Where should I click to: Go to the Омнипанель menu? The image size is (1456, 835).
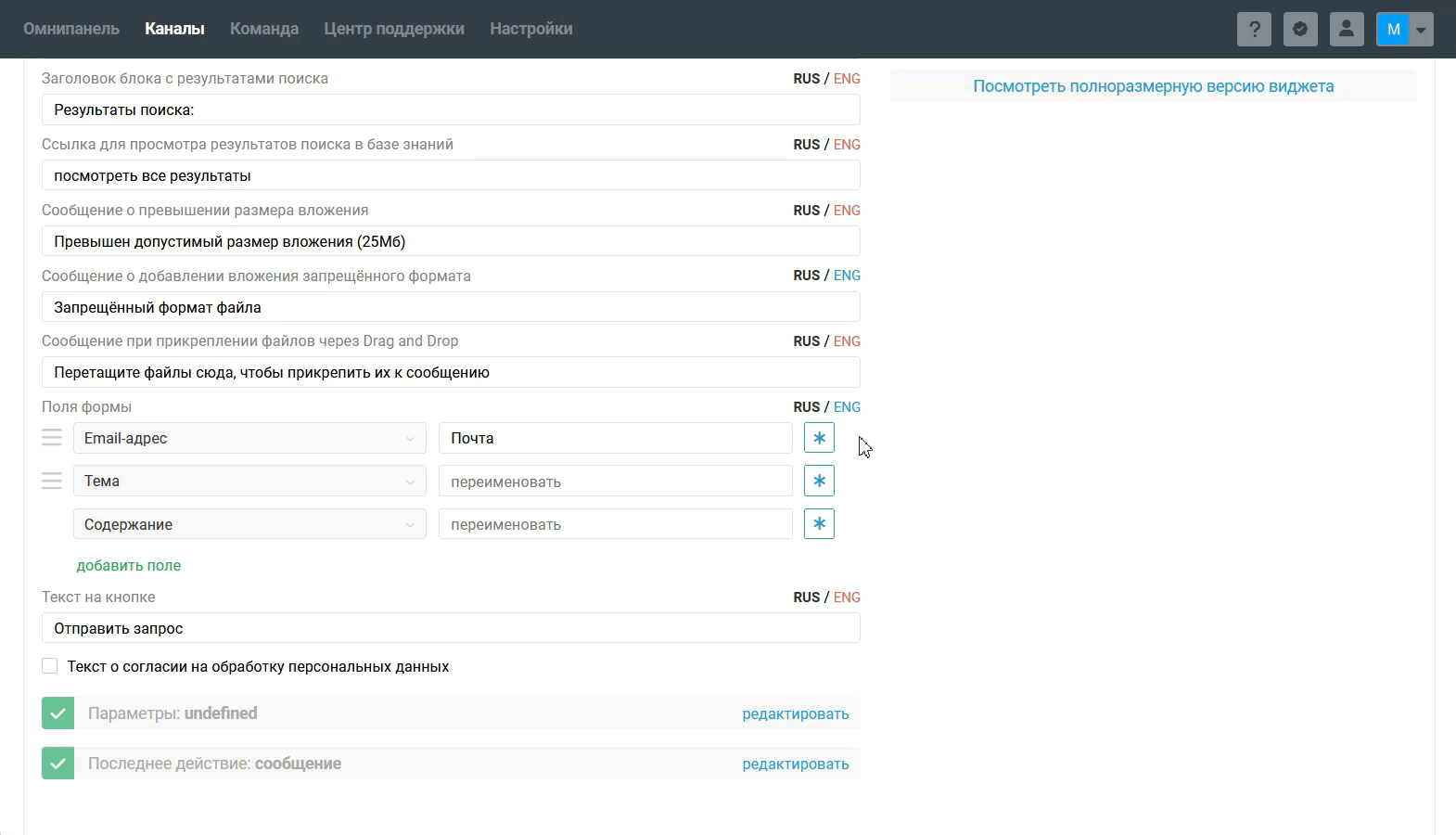coord(71,29)
